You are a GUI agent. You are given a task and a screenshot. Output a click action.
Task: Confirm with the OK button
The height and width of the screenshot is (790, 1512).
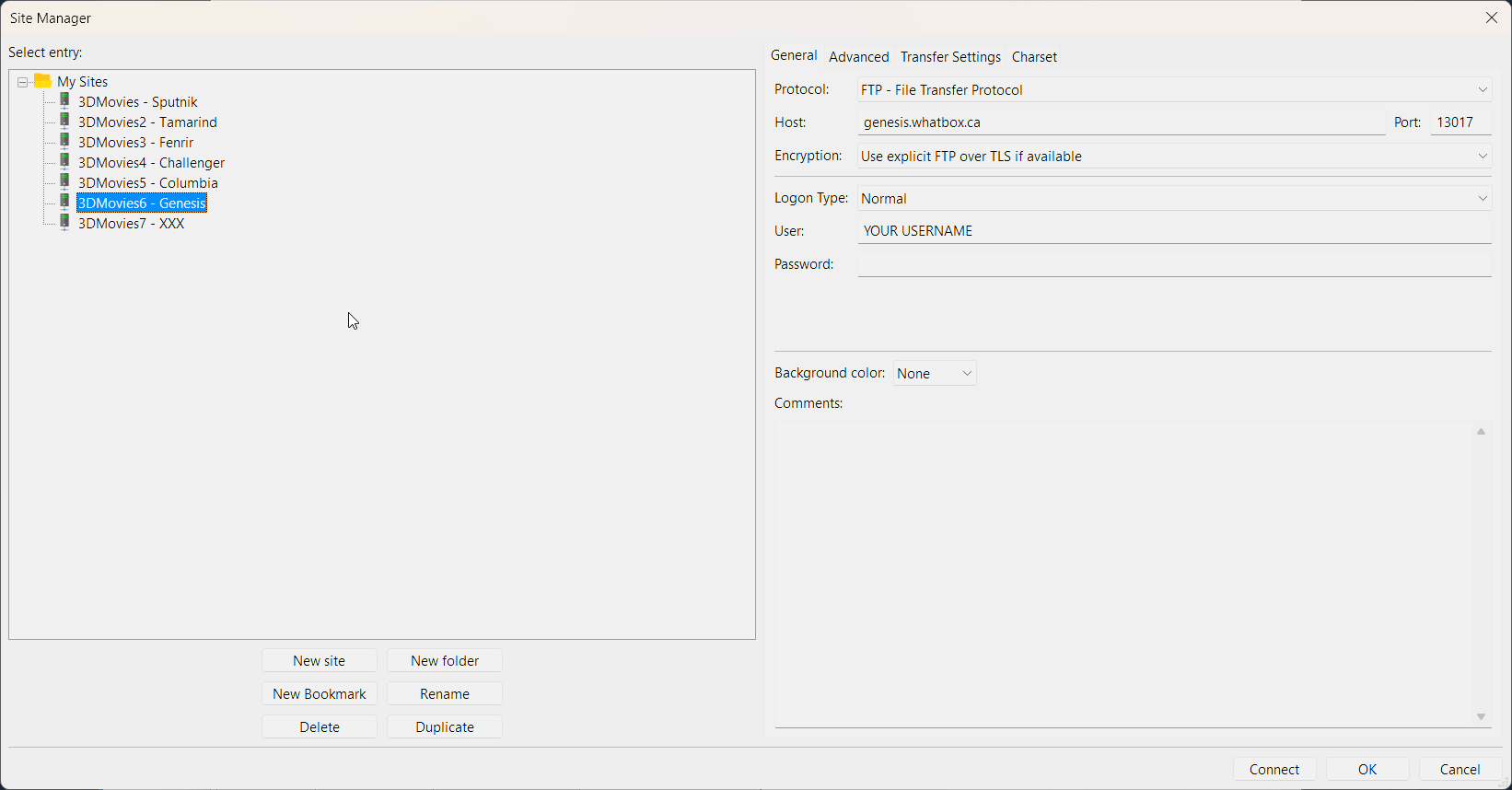pos(1367,769)
